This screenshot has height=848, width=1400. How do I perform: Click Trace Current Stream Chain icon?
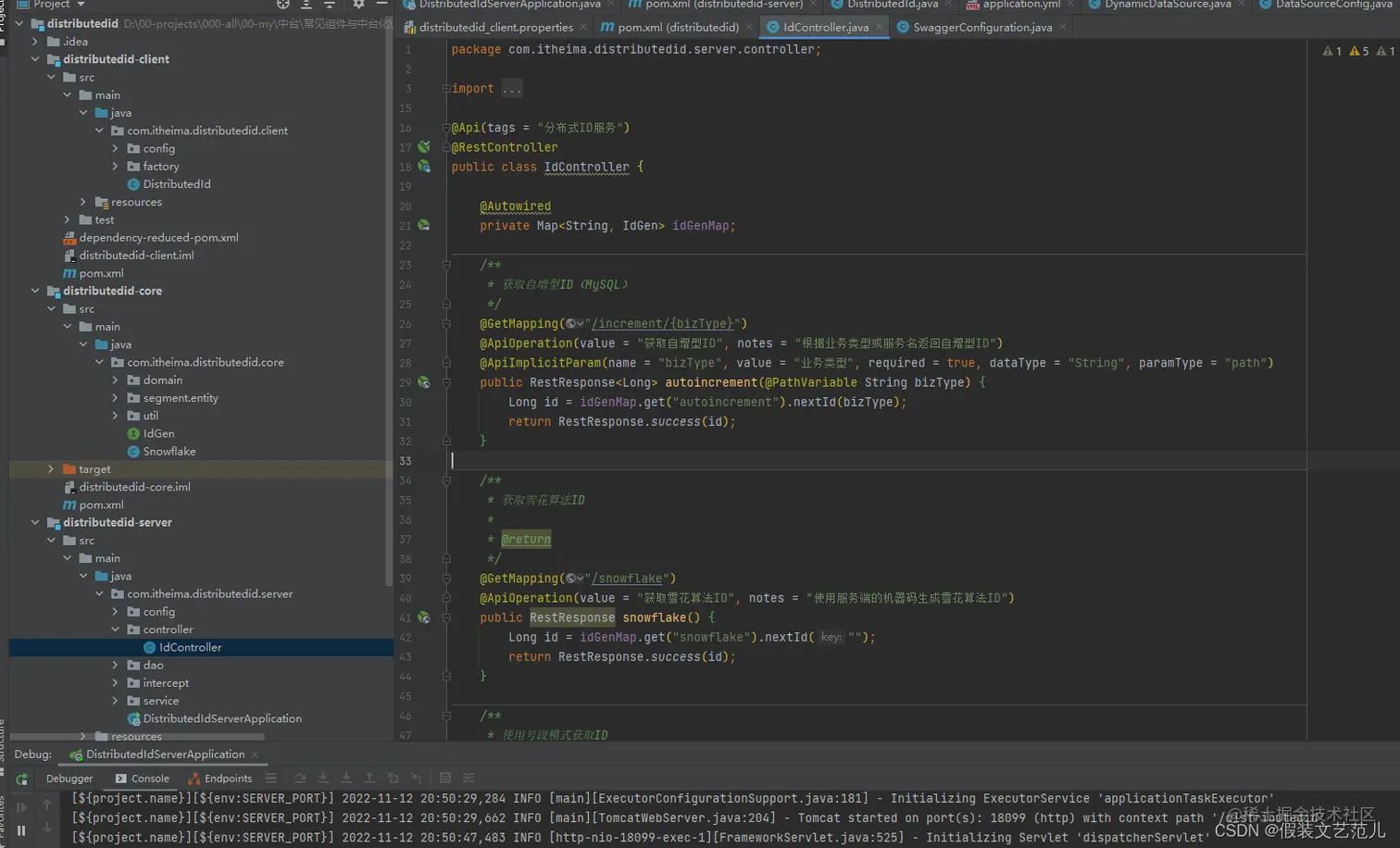pos(469,779)
